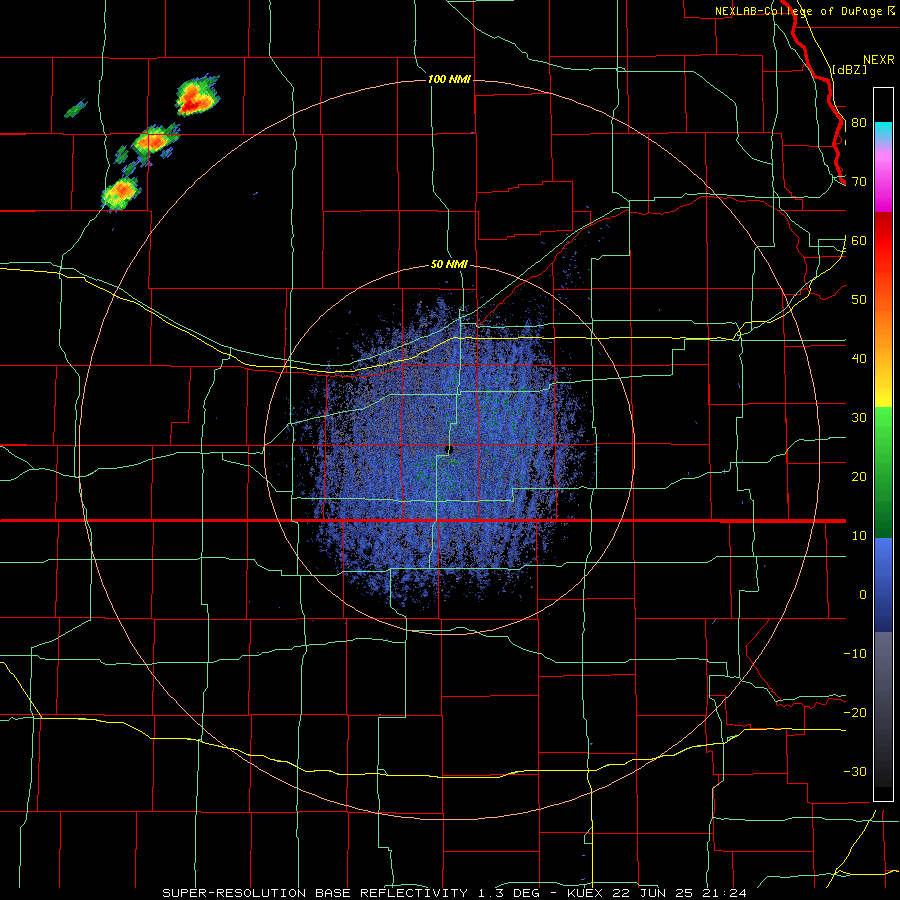Click the [dBZ] units label

coord(849,69)
